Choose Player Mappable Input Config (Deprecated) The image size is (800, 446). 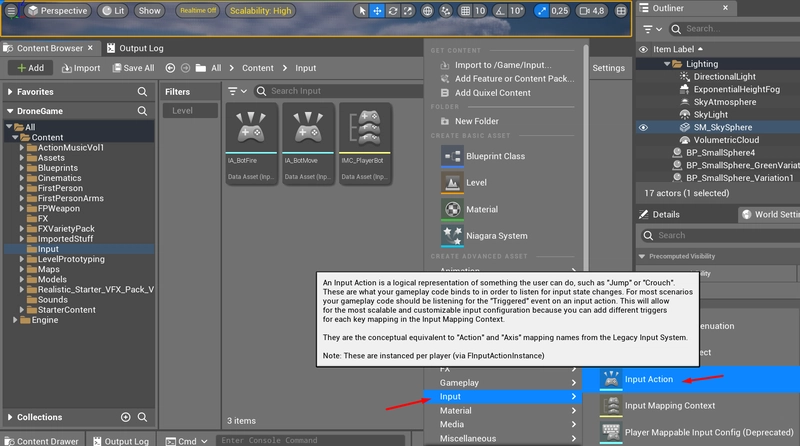(x=691, y=432)
